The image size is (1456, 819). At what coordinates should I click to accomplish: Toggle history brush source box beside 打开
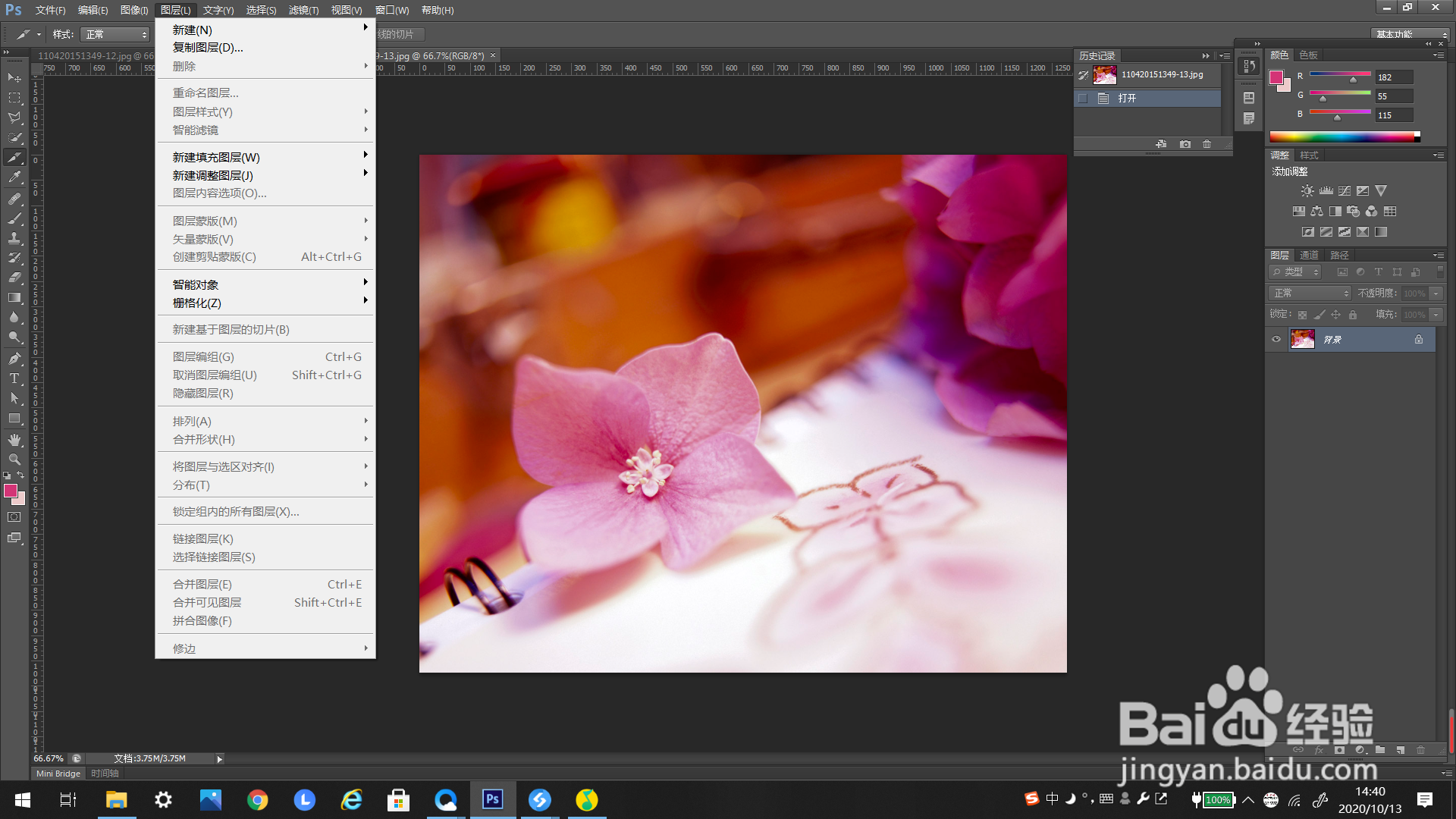point(1083,99)
